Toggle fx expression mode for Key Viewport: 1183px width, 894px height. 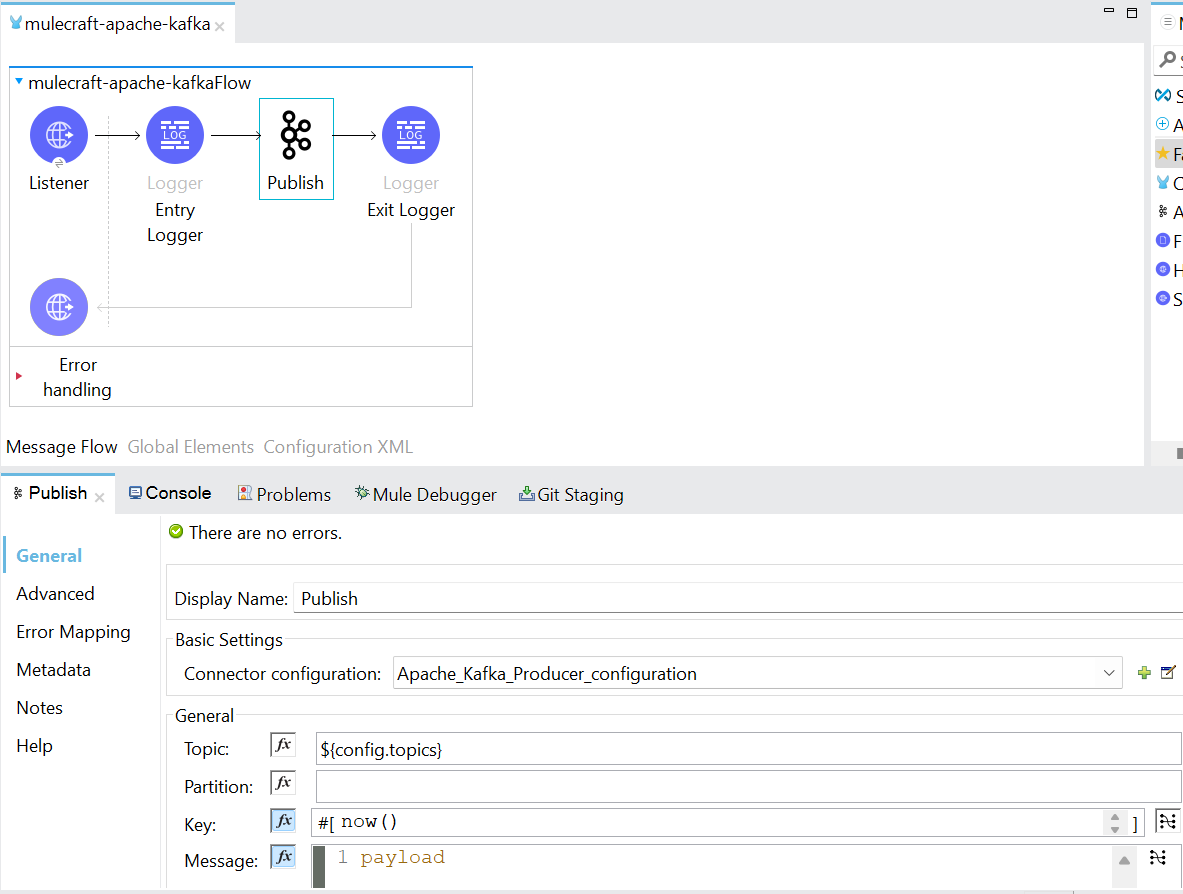(283, 821)
